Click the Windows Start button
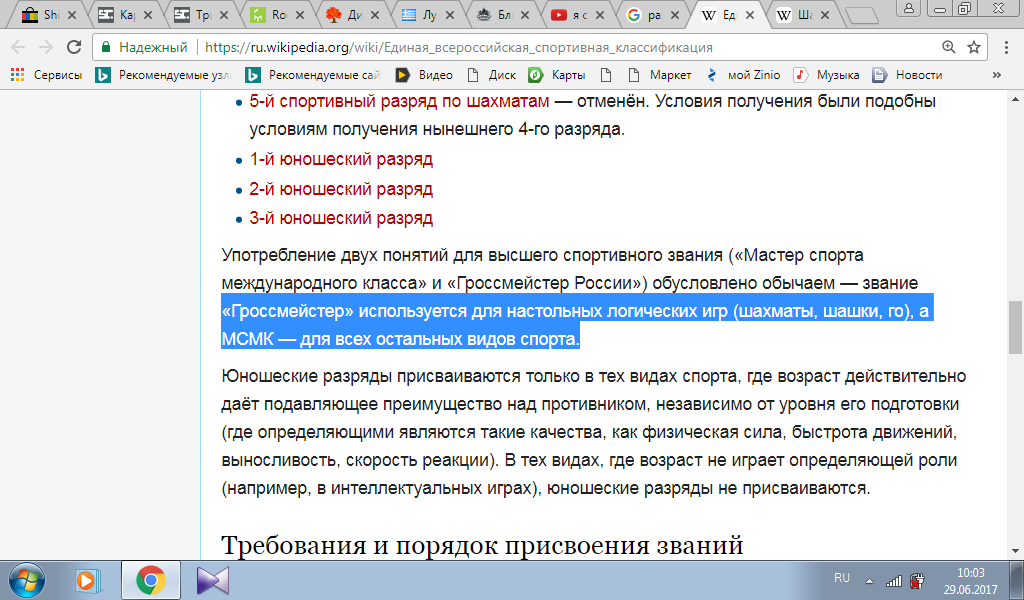Image resolution: width=1024 pixels, height=600 pixels. (x=24, y=579)
